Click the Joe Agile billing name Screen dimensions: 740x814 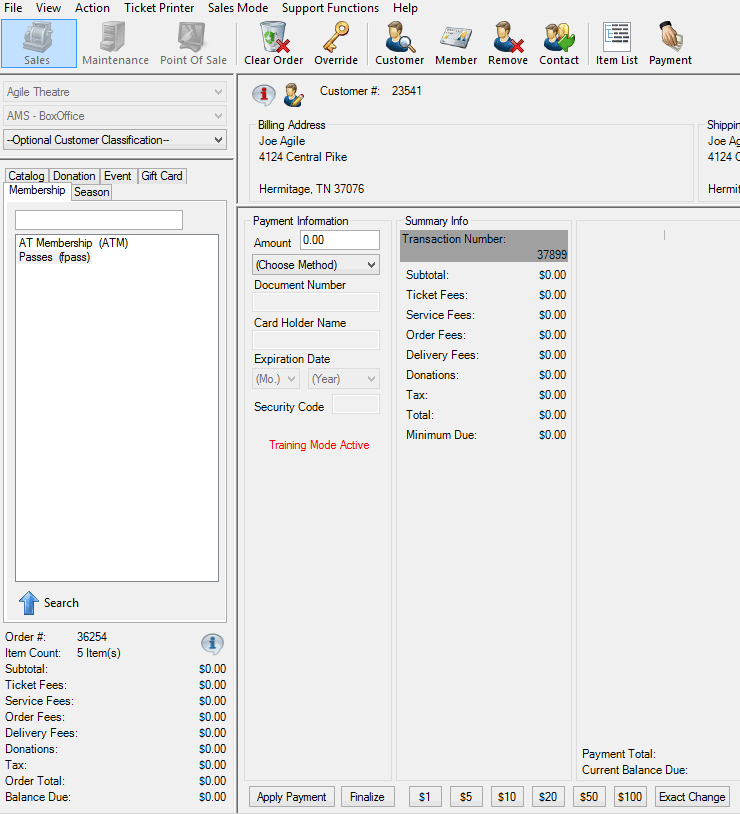(282, 141)
